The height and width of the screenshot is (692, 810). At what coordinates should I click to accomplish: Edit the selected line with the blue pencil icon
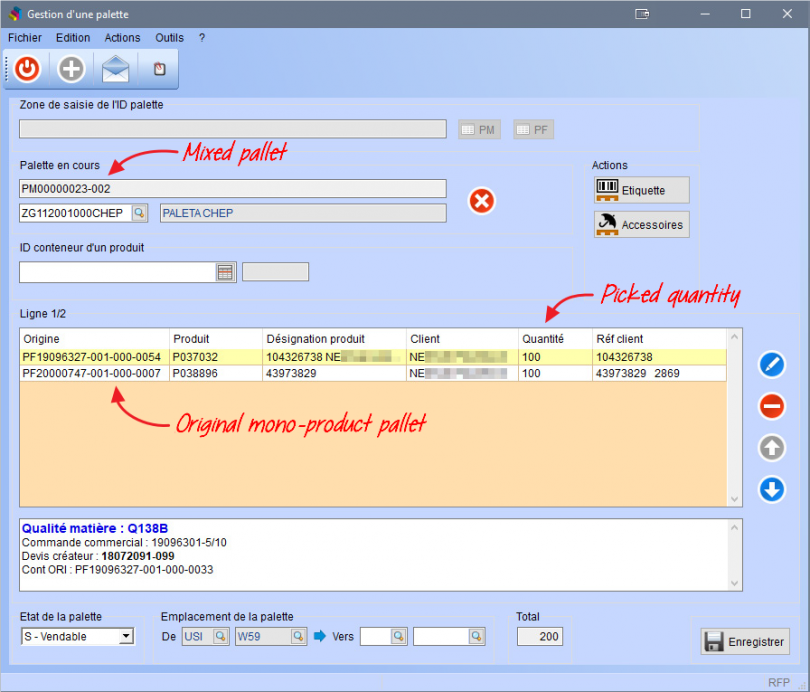(x=771, y=364)
